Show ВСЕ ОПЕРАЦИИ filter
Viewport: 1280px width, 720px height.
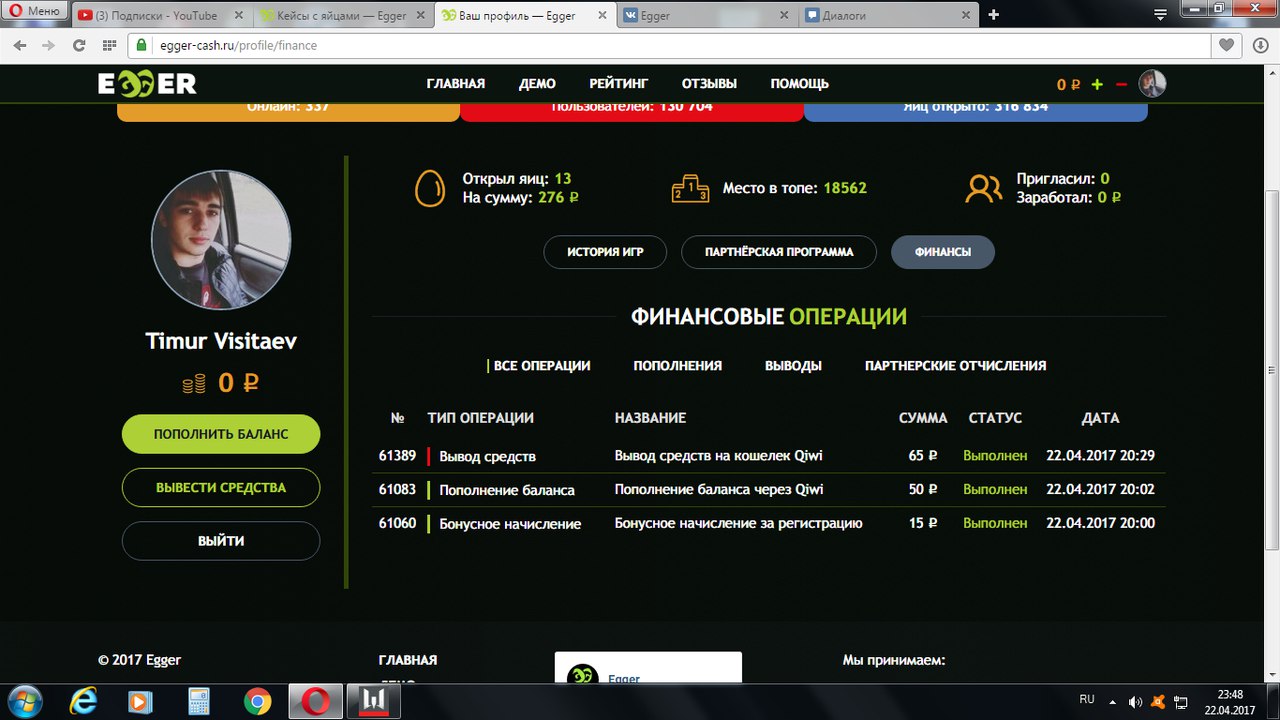[x=542, y=366]
